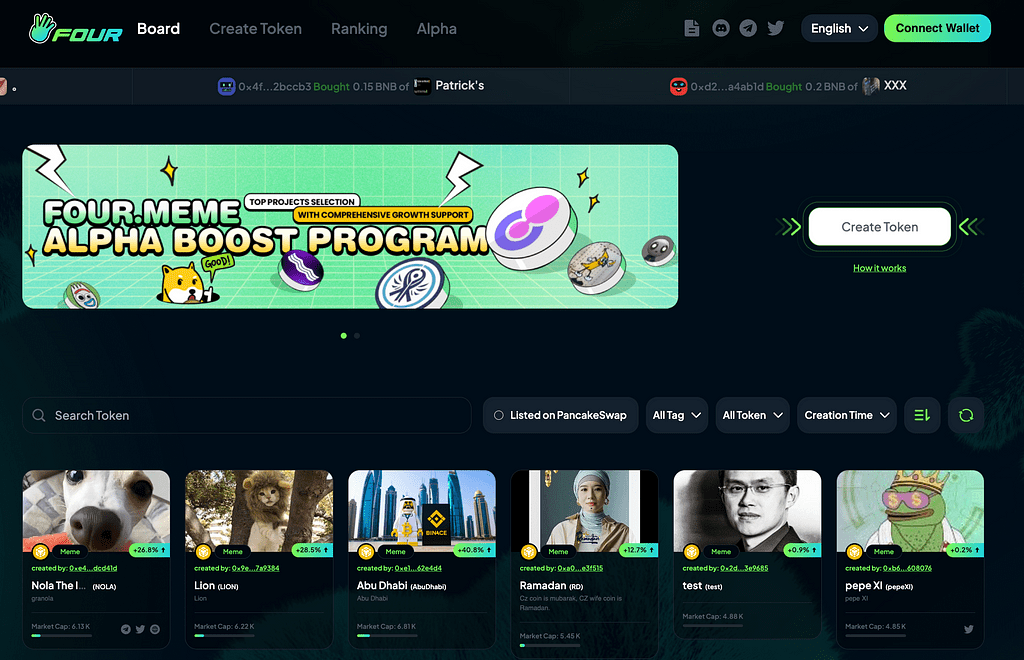Open the Telegram icon in header
This screenshot has height=660, width=1024.
coord(748,28)
